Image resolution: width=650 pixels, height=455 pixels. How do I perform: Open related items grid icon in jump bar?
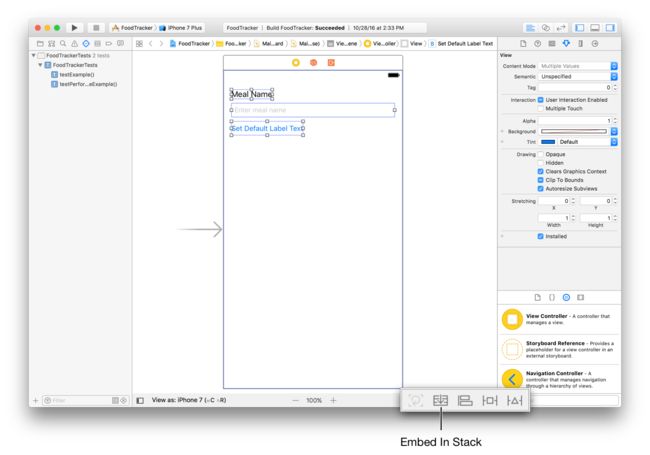139,44
